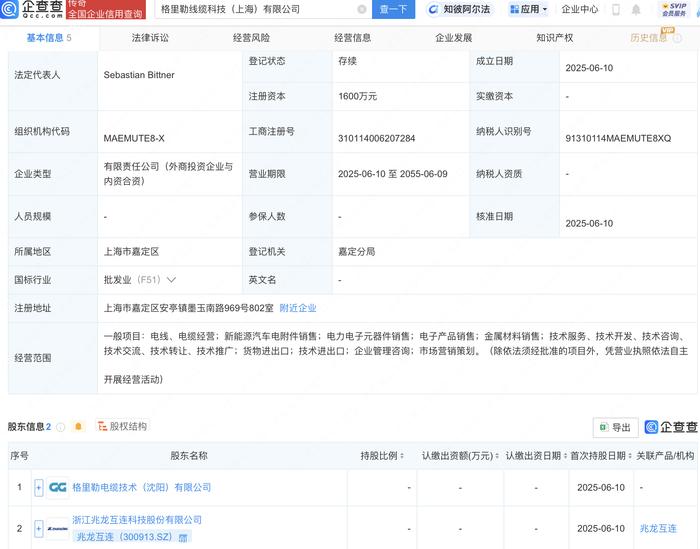
Task: Open the 附近企业 link
Action: pos(298,308)
